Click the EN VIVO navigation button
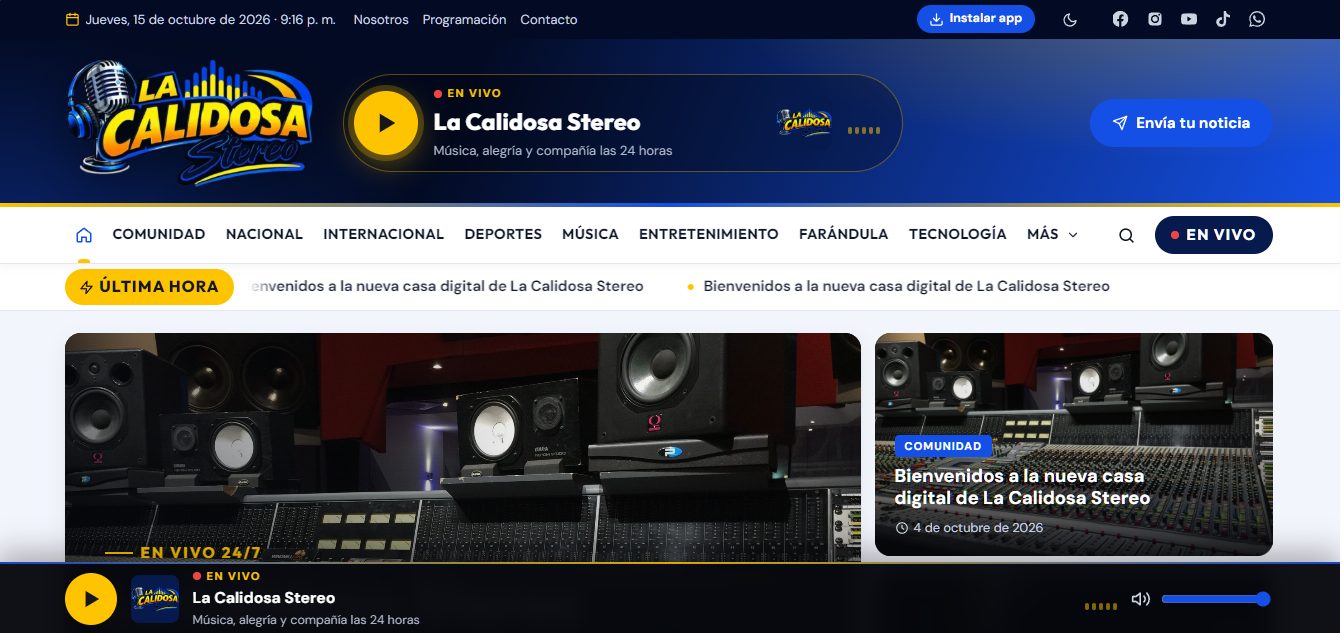The height and width of the screenshot is (633, 1341). click(x=1213, y=235)
